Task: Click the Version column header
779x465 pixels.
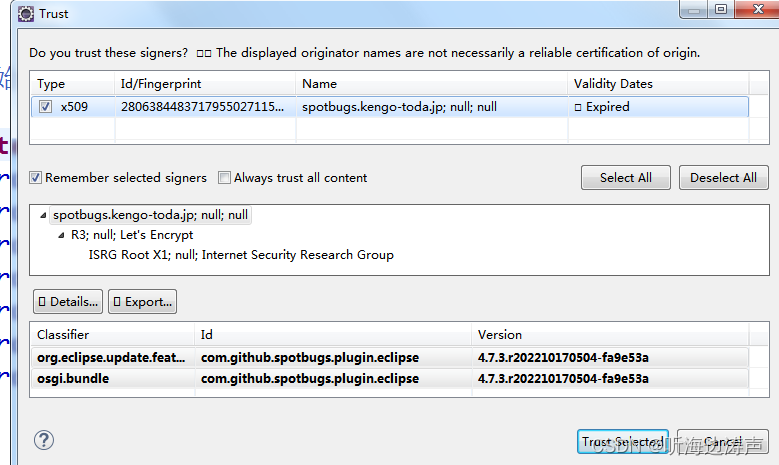Action: (610, 335)
